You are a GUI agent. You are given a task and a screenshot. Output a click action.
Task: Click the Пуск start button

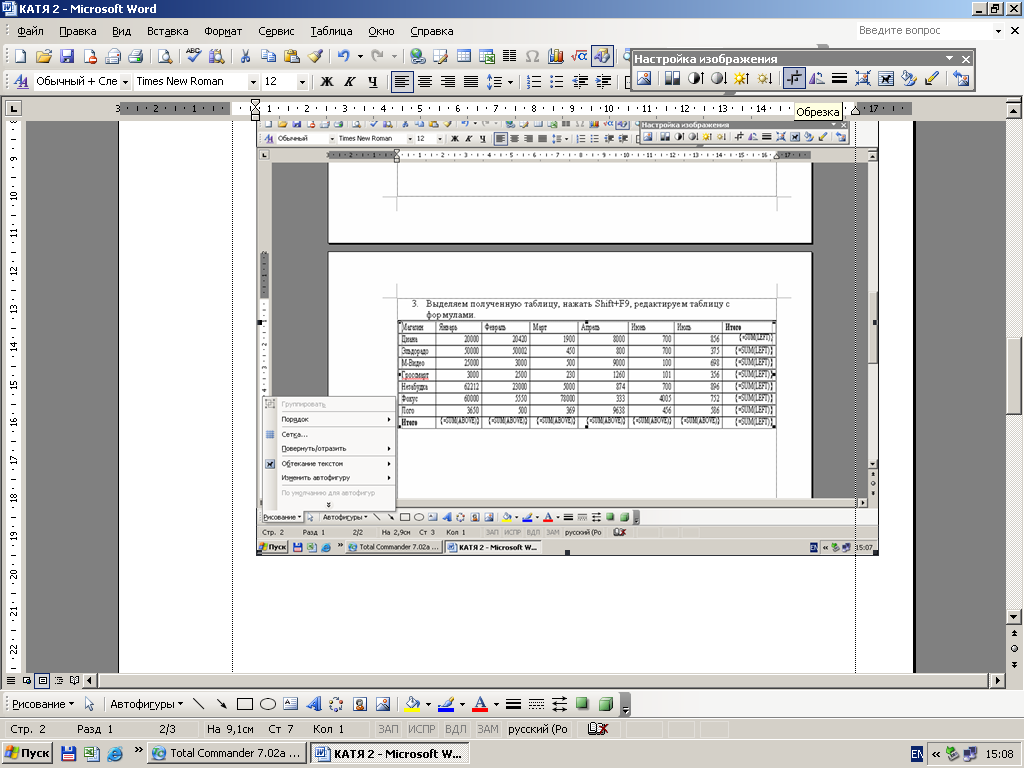point(27,753)
